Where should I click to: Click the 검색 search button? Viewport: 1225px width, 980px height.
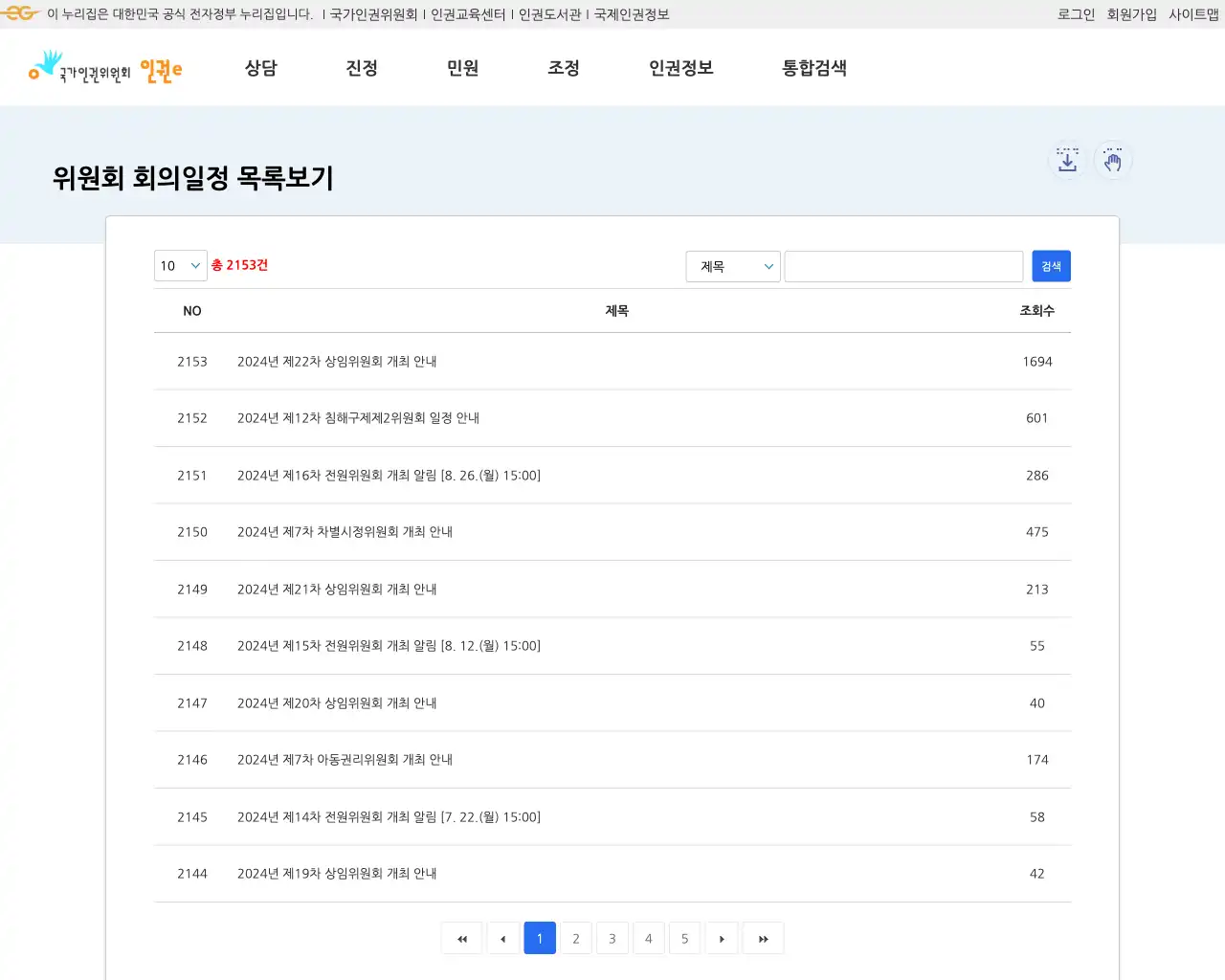[1051, 265]
